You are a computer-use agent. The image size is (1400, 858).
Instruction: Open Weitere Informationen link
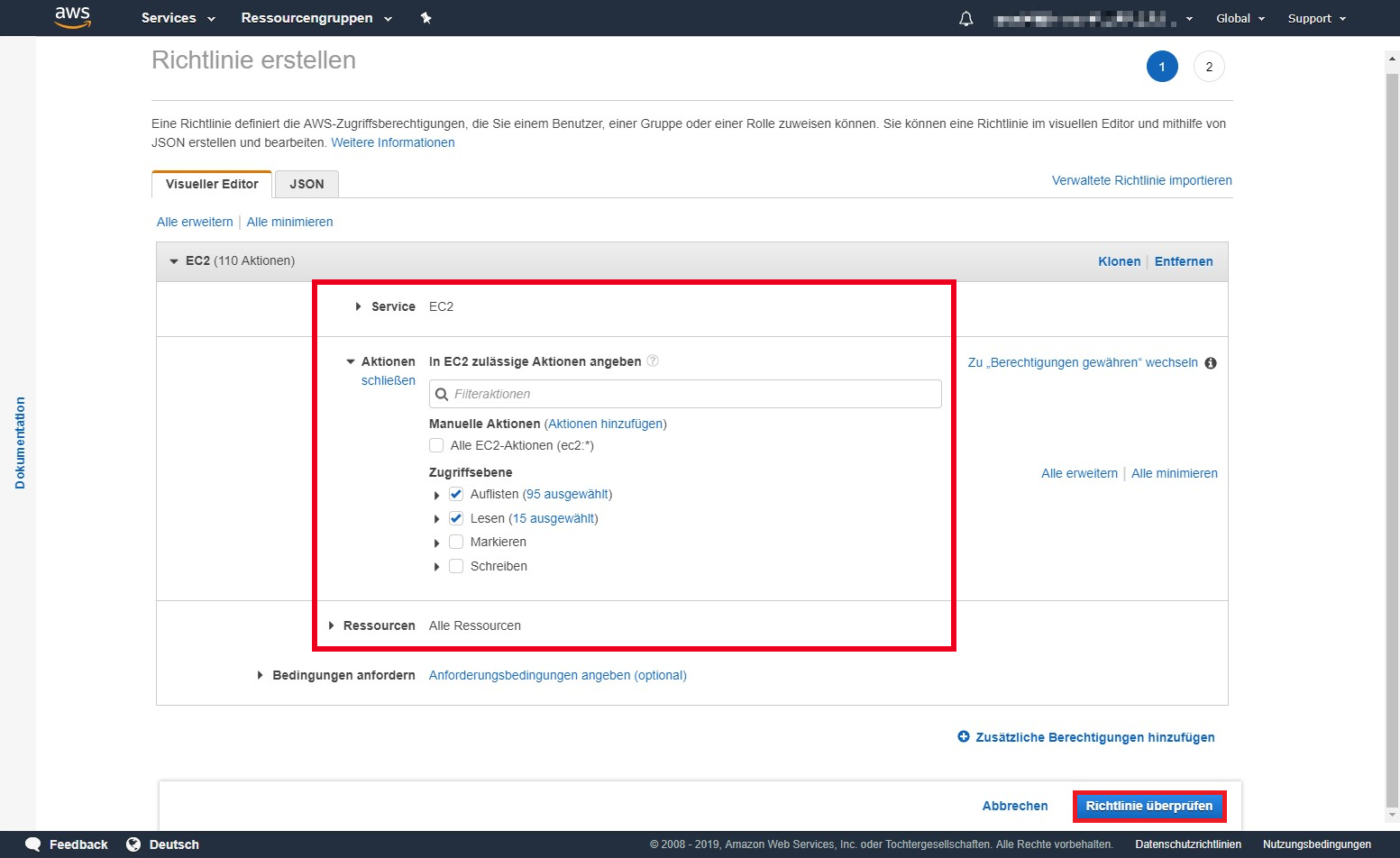click(x=393, y=142)
